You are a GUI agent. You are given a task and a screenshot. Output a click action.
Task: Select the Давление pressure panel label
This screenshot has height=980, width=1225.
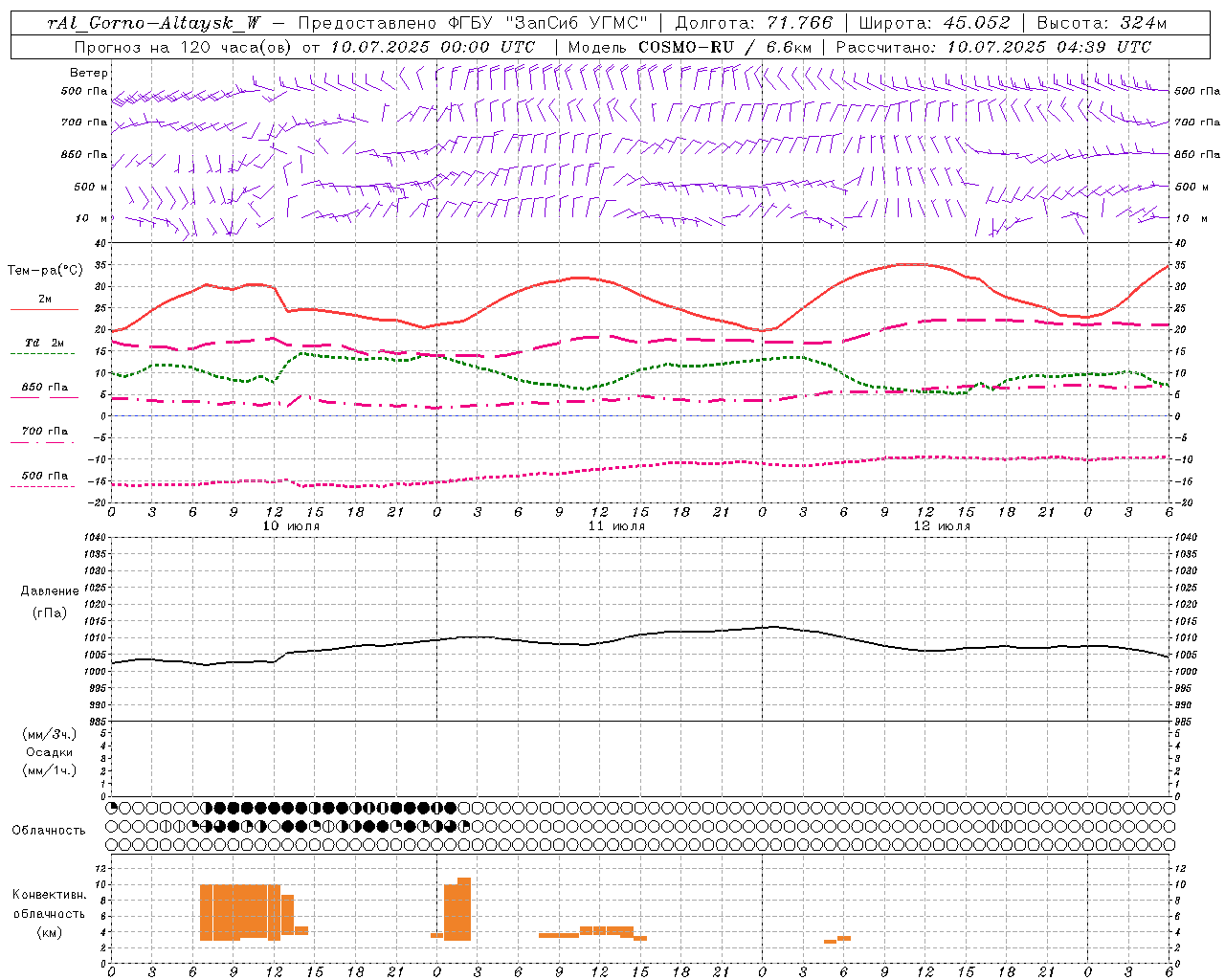point(50,591)
